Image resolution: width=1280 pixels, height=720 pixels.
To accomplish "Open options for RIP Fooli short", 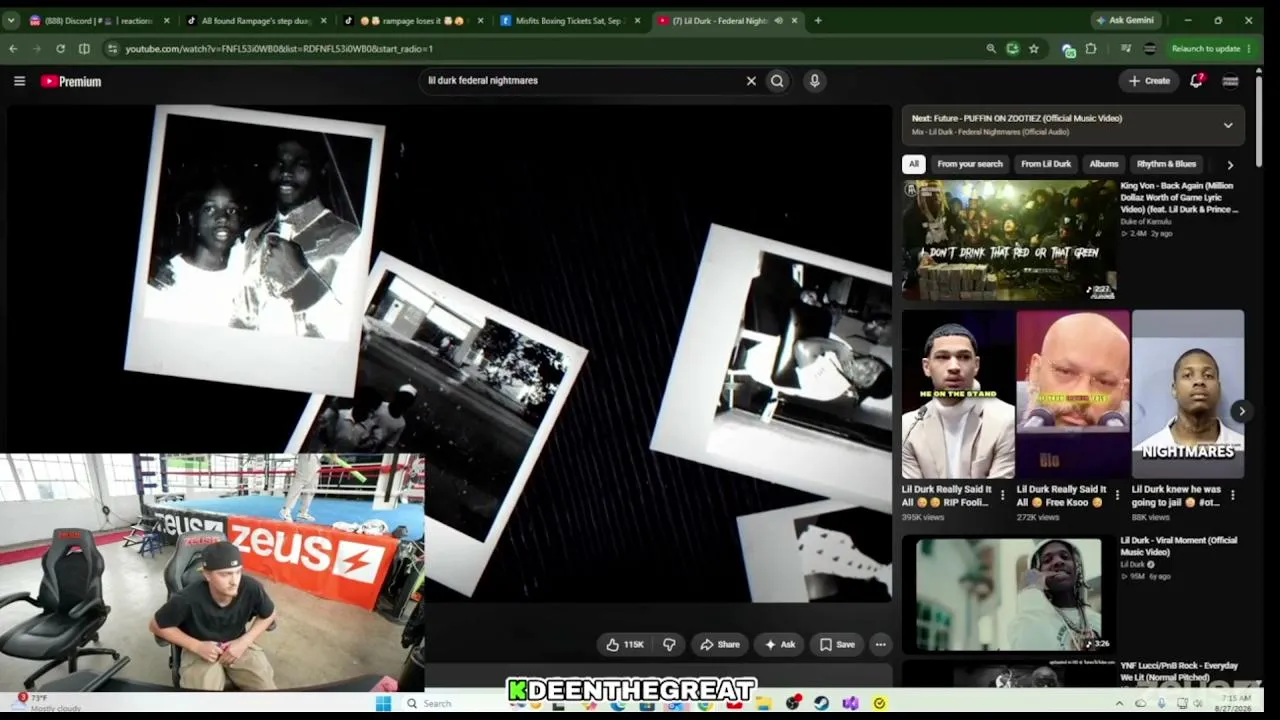I will point(1002,495).
